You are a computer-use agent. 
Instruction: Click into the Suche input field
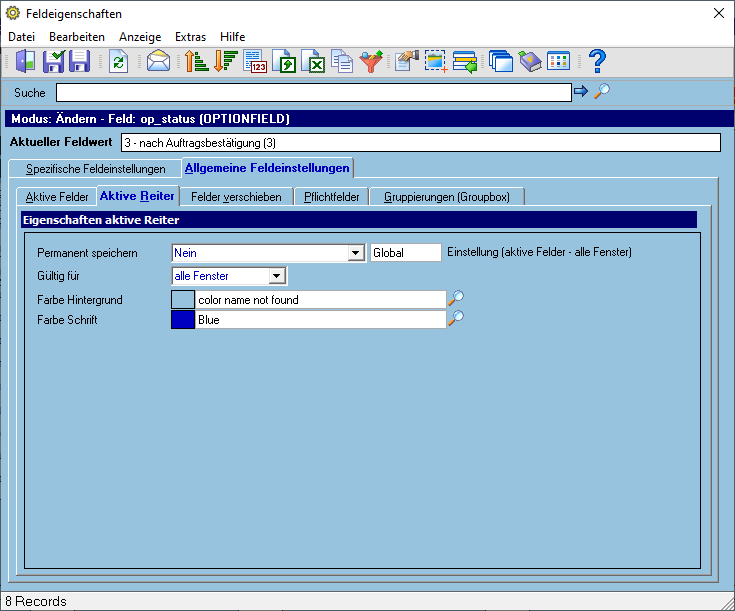[314, 92]
